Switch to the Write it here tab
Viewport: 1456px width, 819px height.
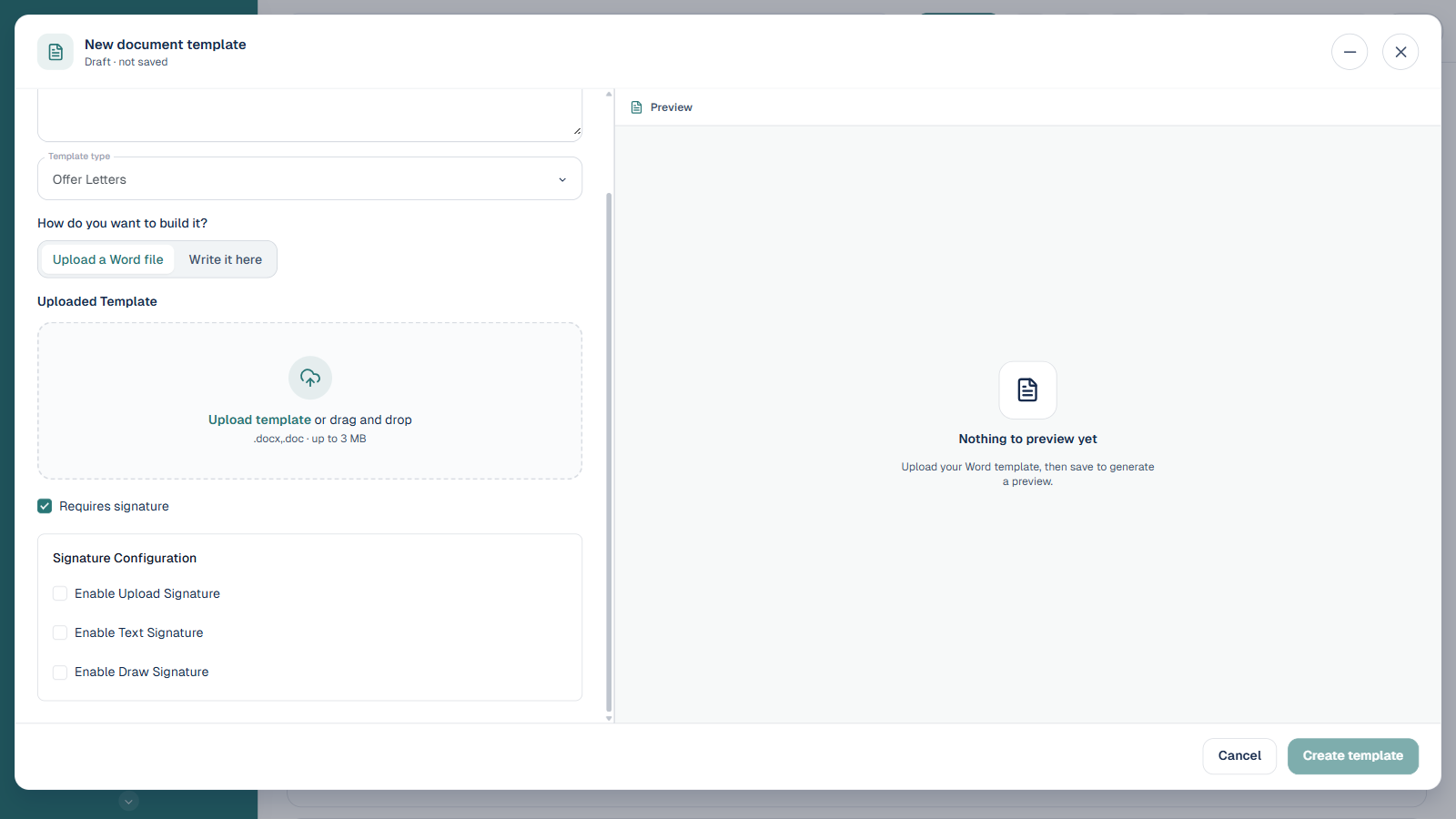pos(226,259)
